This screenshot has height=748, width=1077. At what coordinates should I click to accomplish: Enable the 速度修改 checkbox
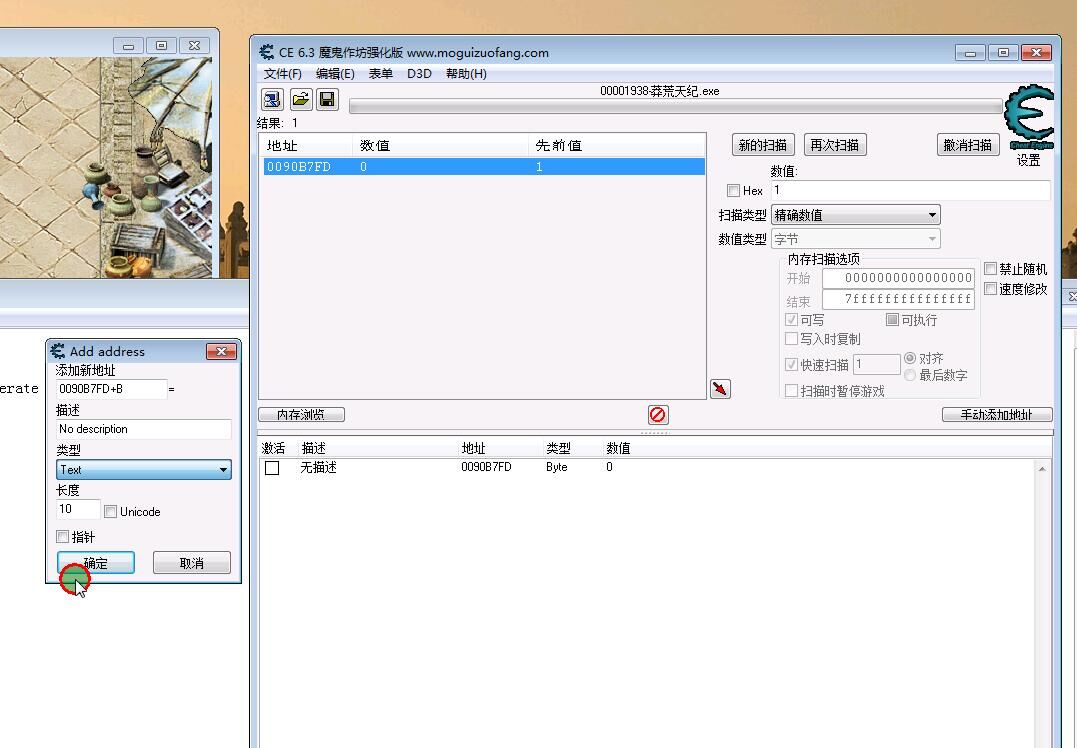click(x=990, y=288)
